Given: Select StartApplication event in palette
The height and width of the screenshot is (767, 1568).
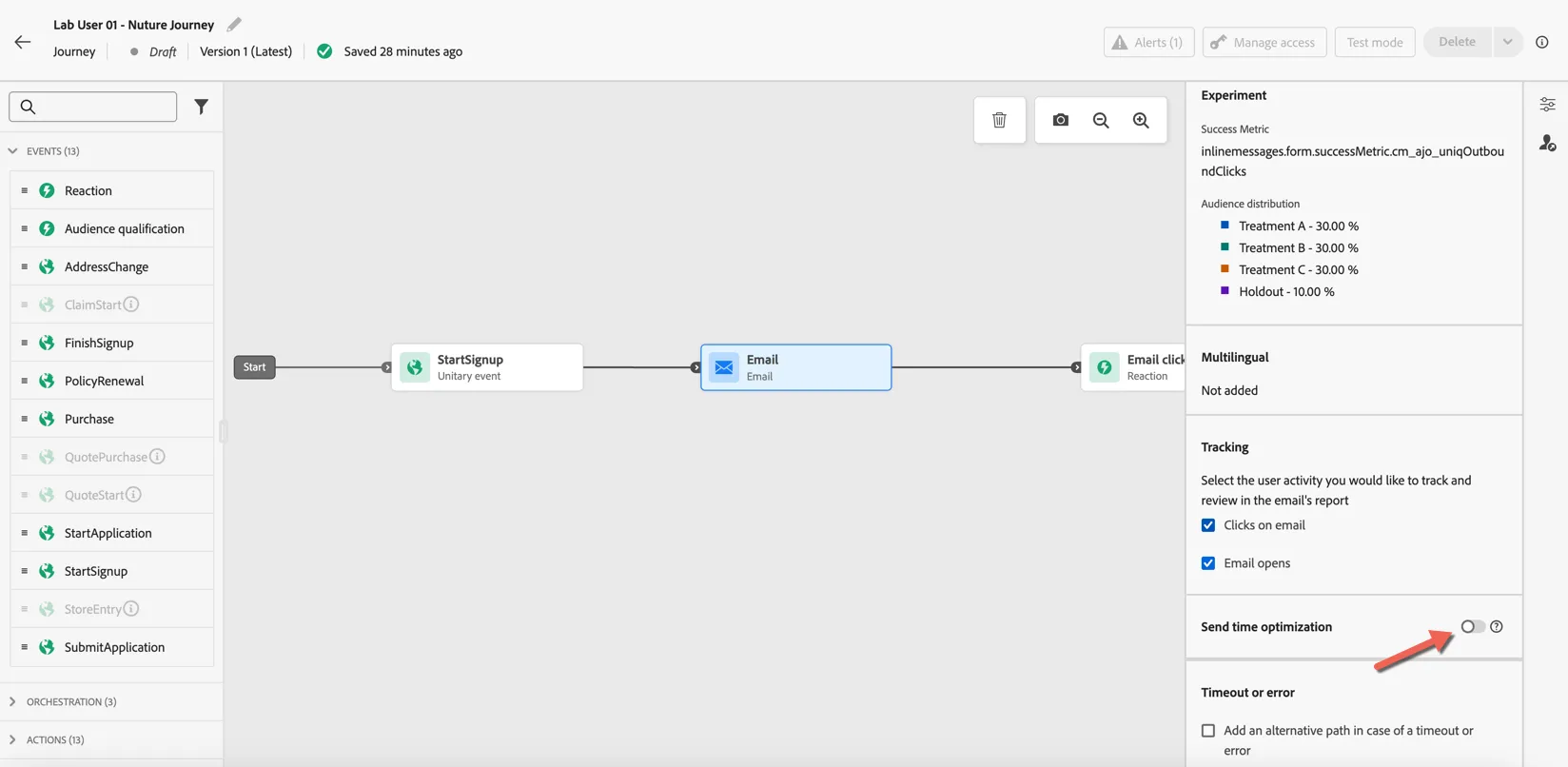Looking at the screenshot, I should (112, 533).
